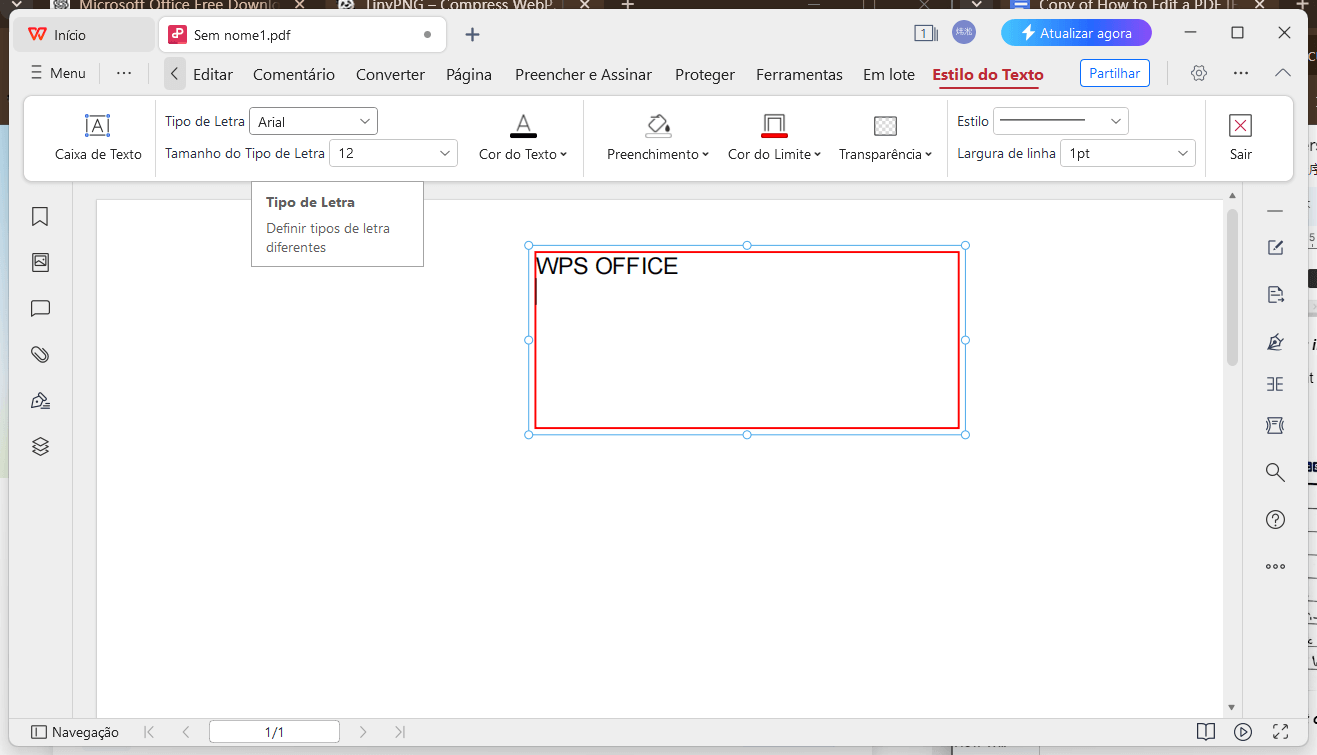
Task: Click the export document icon in right sidebar
Action: 1275,294
